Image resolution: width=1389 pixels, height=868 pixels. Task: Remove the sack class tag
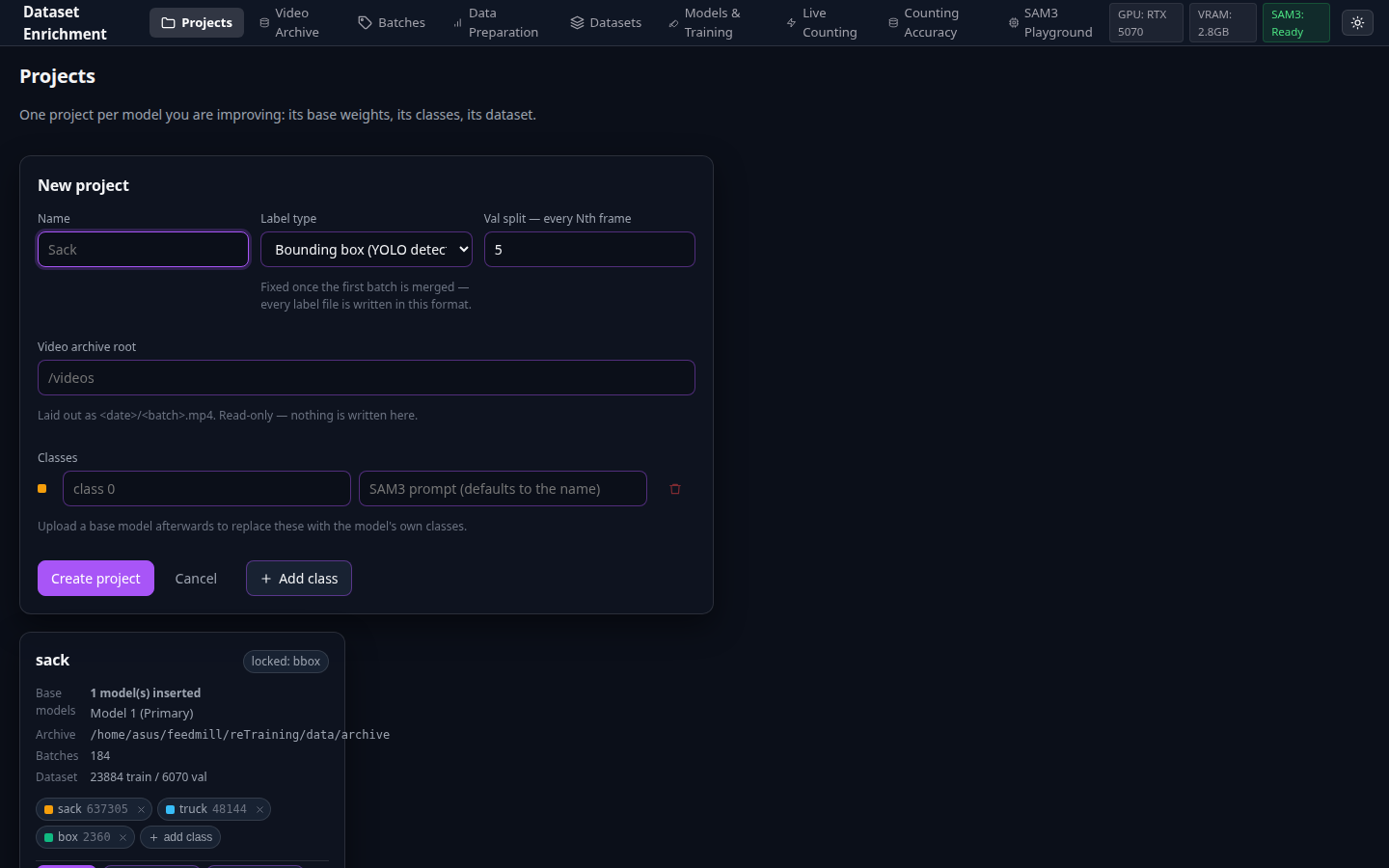coord(141,810)
